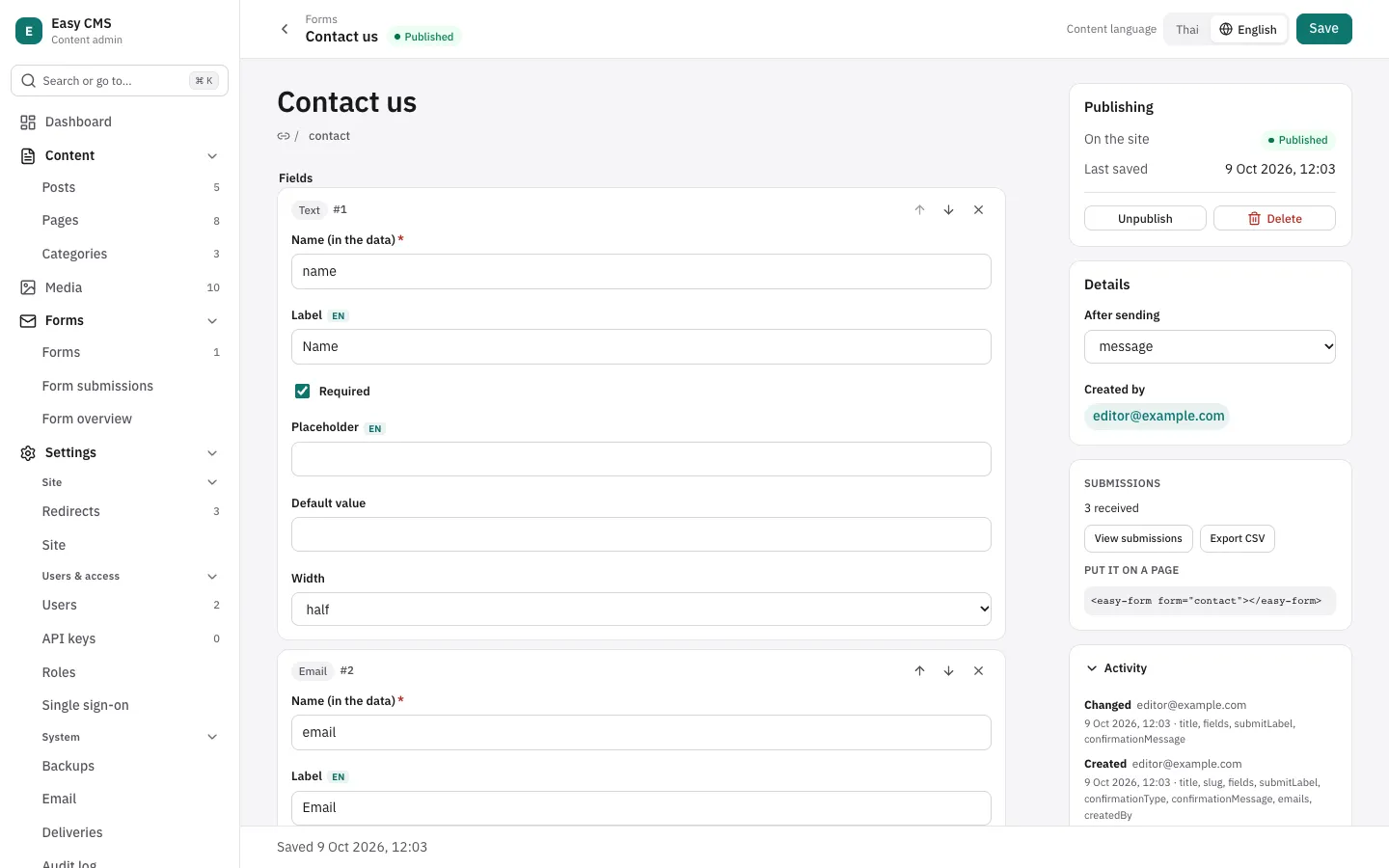
Task: Click the empty Default value input
Action: click(x=640, y=534)
